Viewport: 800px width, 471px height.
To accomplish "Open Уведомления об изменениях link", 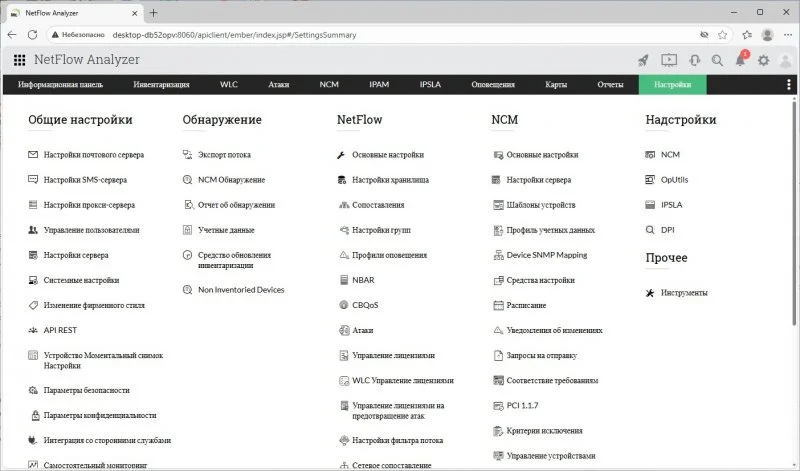I will 555,331.
